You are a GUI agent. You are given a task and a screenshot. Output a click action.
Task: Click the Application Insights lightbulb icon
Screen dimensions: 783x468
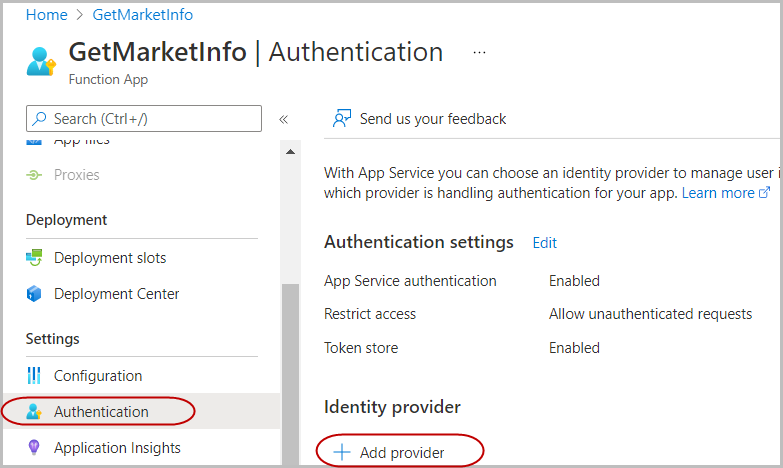click(x=35, y=448)
